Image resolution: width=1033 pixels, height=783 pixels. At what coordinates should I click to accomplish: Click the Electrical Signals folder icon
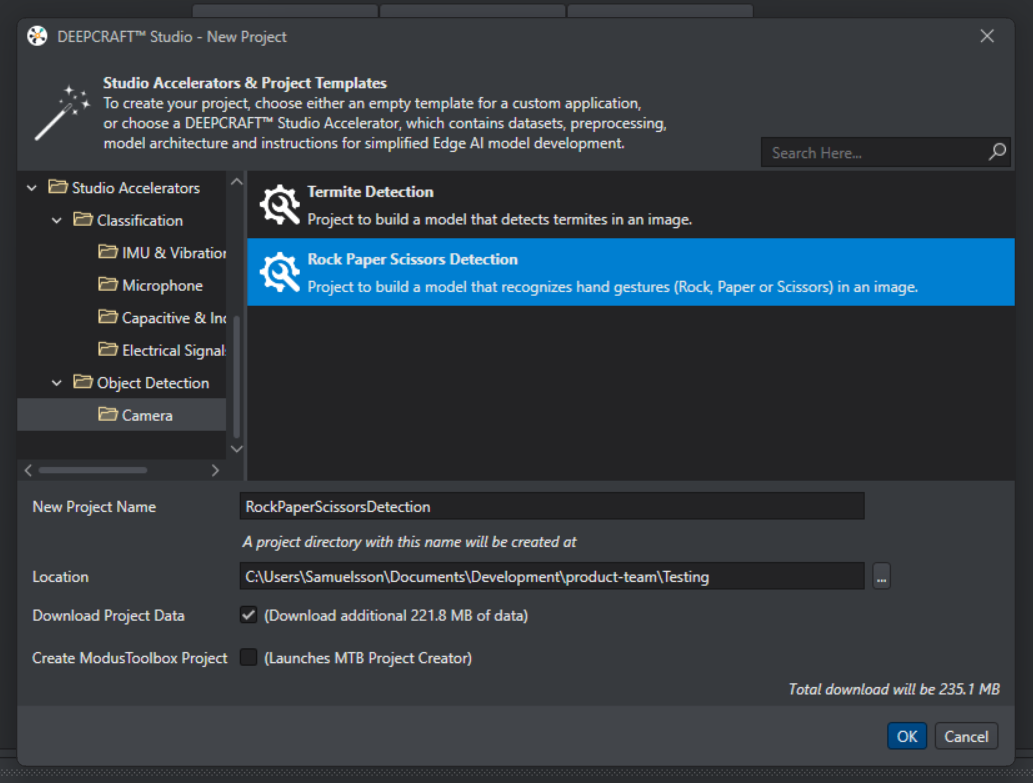[108, 350]
